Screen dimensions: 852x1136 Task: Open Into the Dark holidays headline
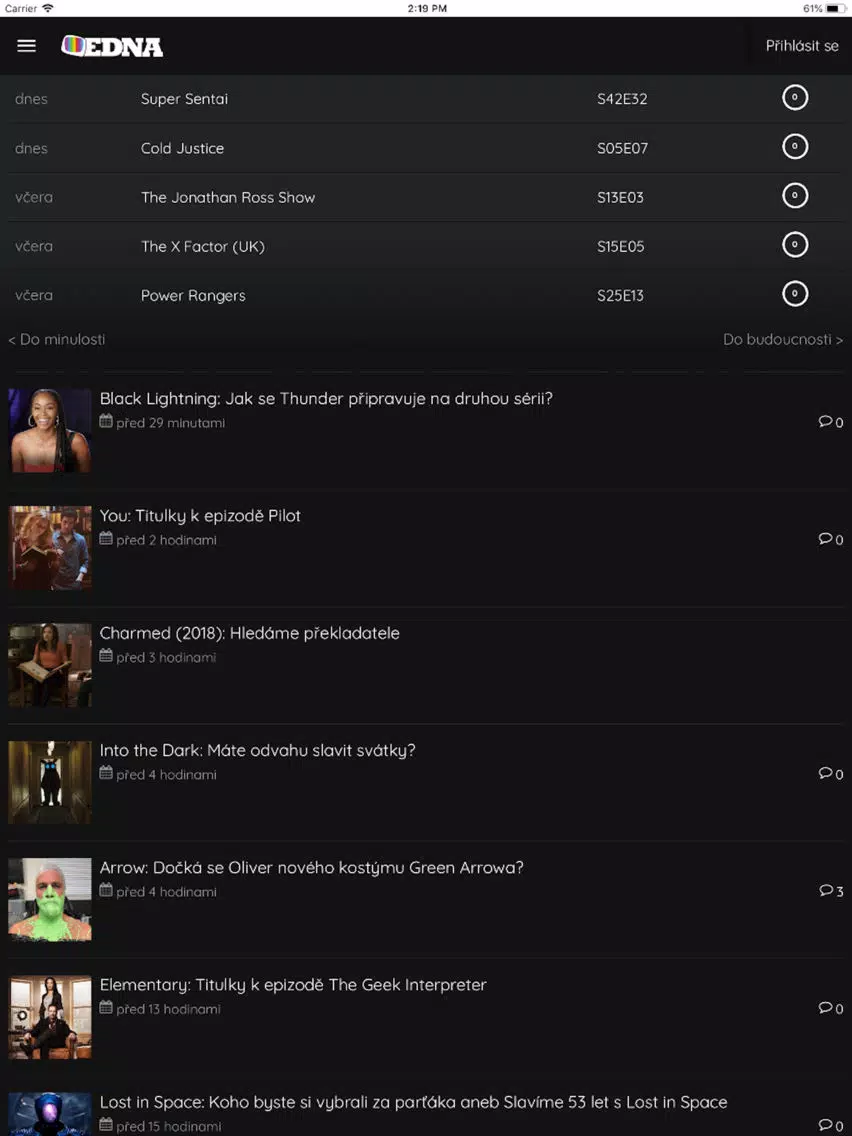click(257, 751)
